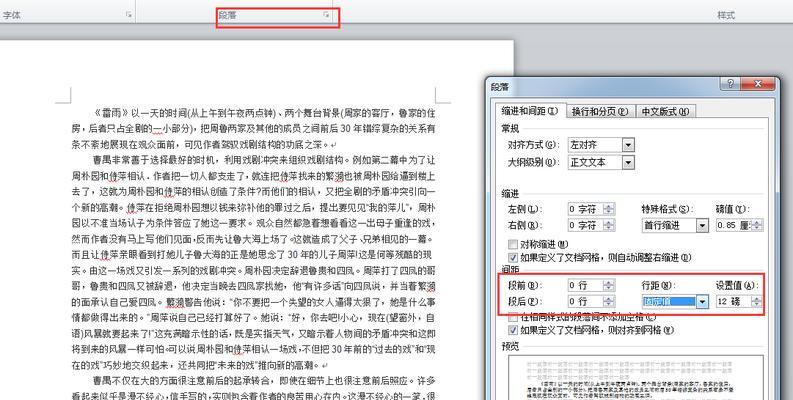Click the 左对齐 alignment combo box
This screenshot has height=400, width=793.
(x=601, y=145)
